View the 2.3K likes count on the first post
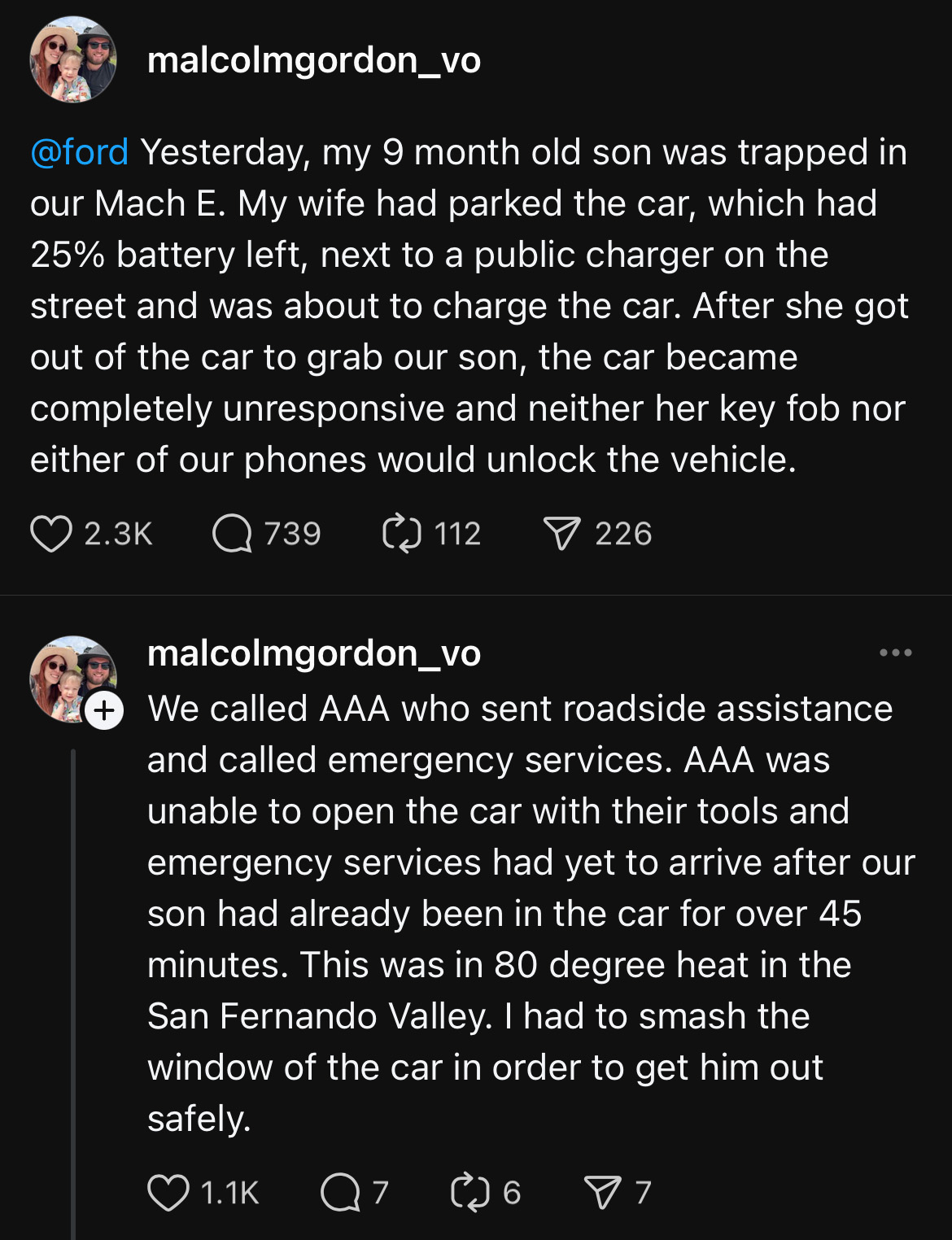The width and height of the screenshot is (952, 1240). click(x=119, y=534)
